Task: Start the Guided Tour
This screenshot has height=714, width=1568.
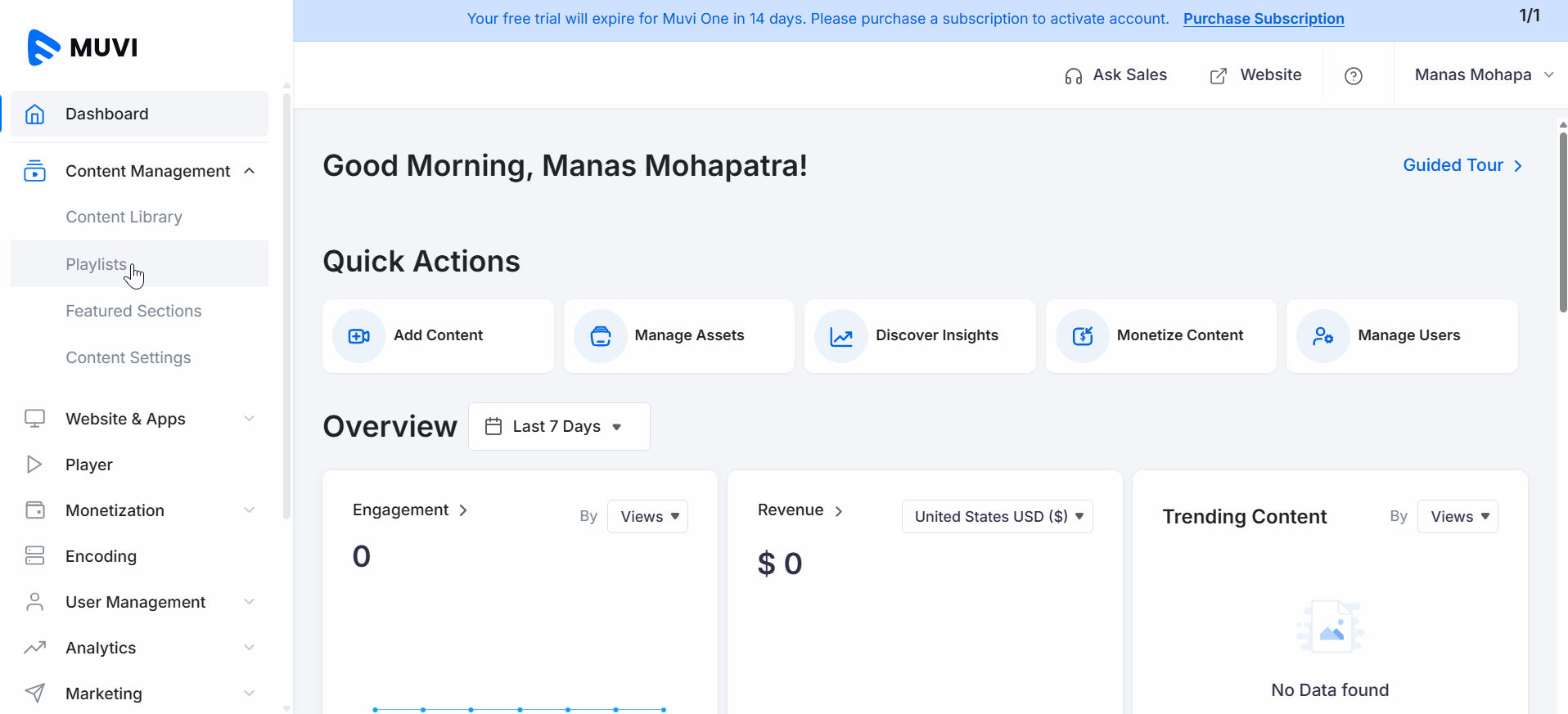Action: 1462,165
